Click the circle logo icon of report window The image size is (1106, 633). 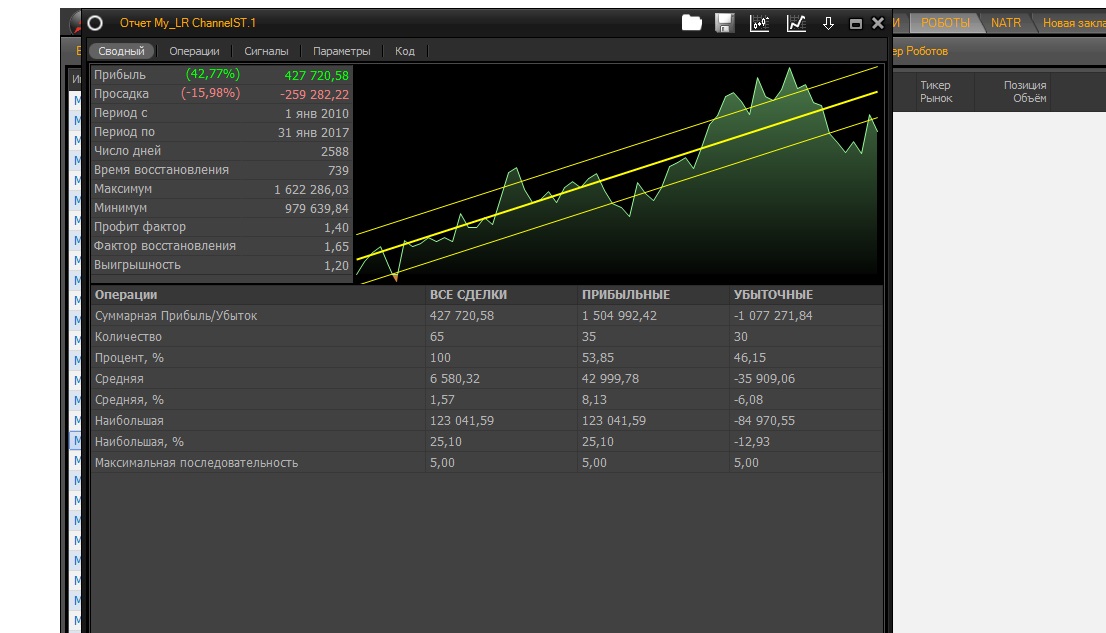96,23
